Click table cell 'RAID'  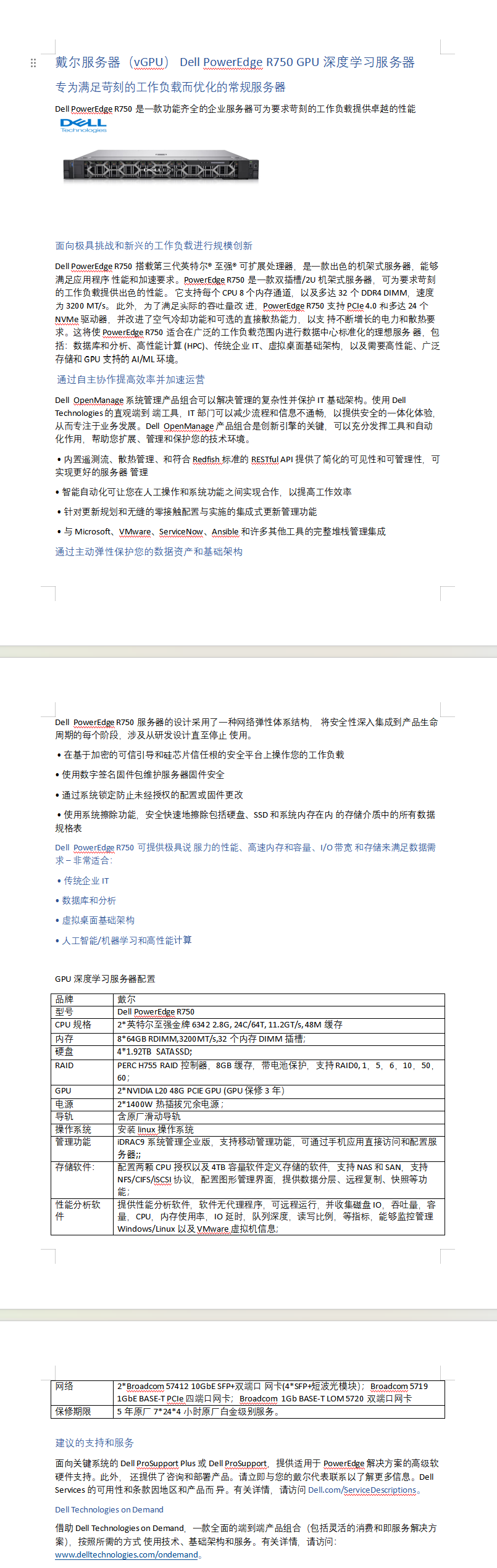82,1071
